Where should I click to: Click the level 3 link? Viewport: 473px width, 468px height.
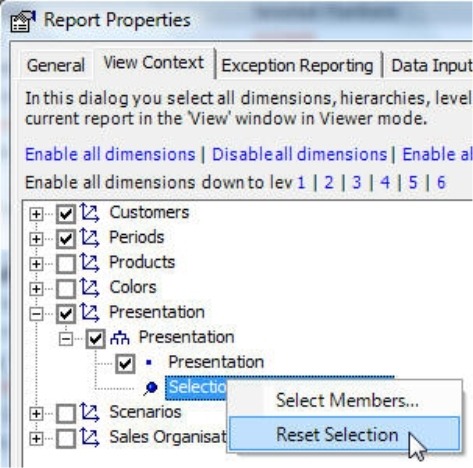tap(357, 182)
